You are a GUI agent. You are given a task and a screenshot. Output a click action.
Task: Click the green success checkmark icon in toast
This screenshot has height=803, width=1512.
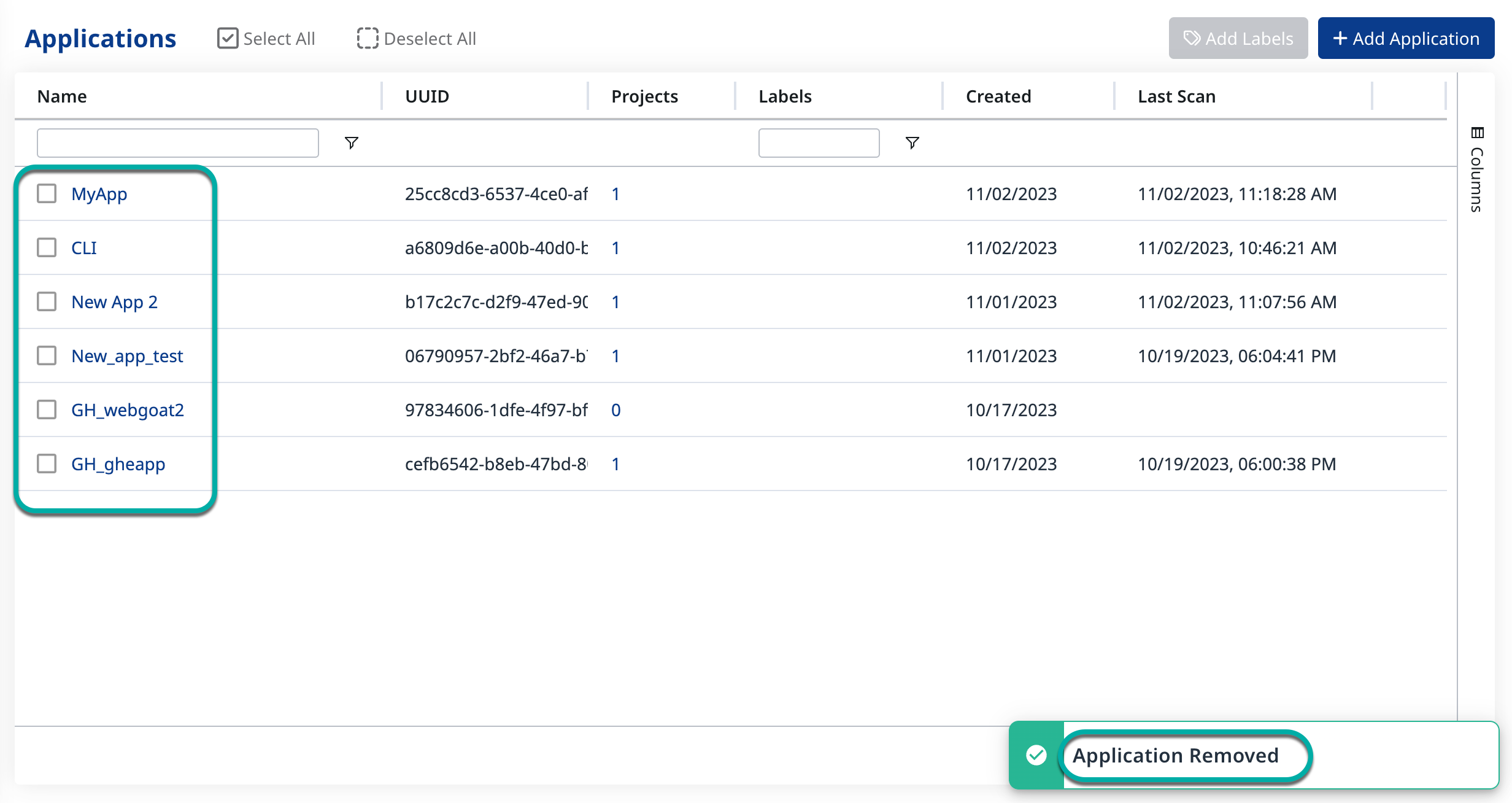(x=1036, y=755)
